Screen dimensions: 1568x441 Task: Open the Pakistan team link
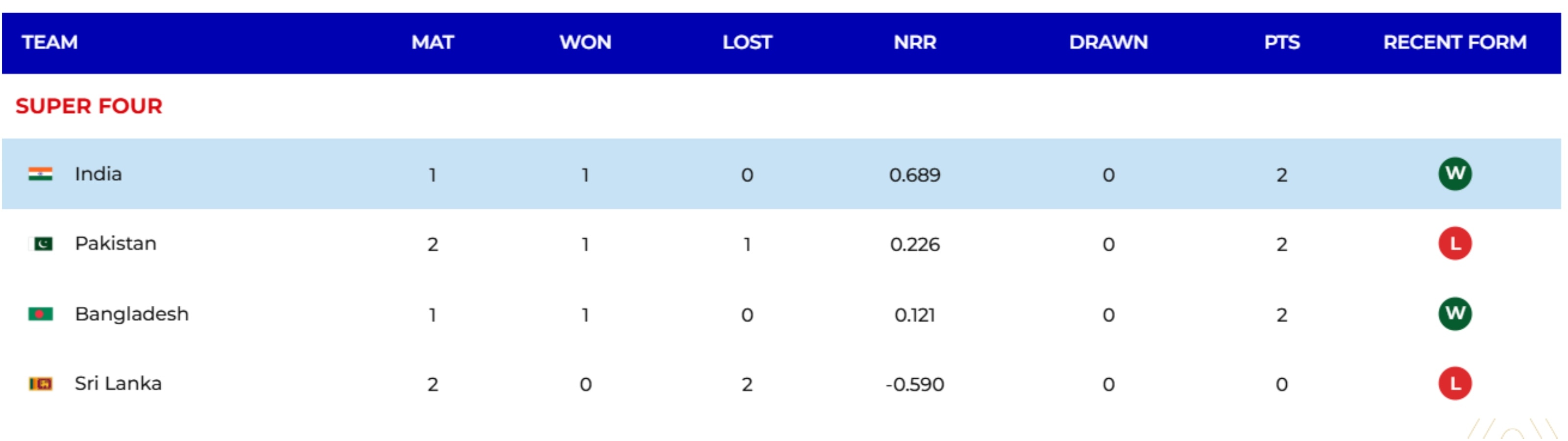(116, 244)
